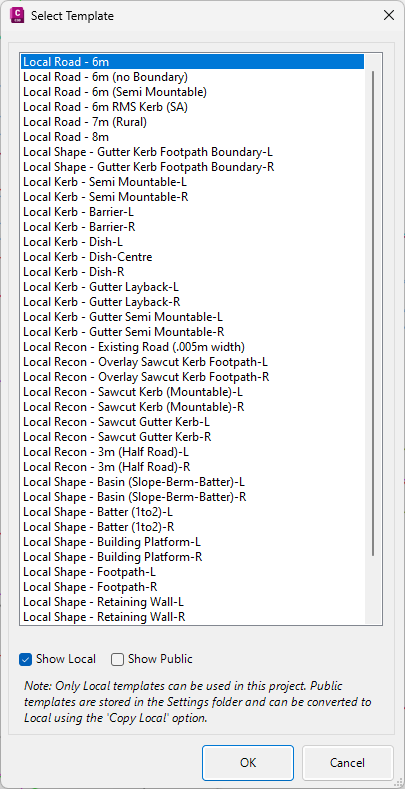Click the Civil Site Design app icon

(17, 16)
